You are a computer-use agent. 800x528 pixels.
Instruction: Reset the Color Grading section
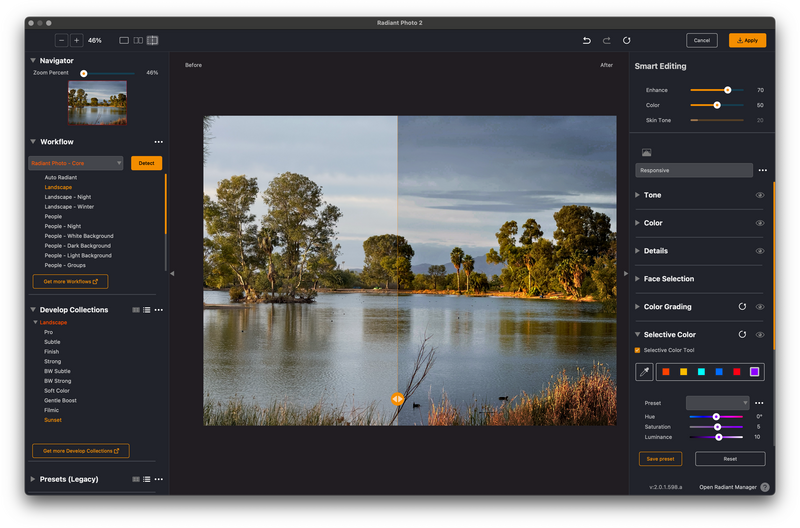pyautogui.click(x=742, y=307)
